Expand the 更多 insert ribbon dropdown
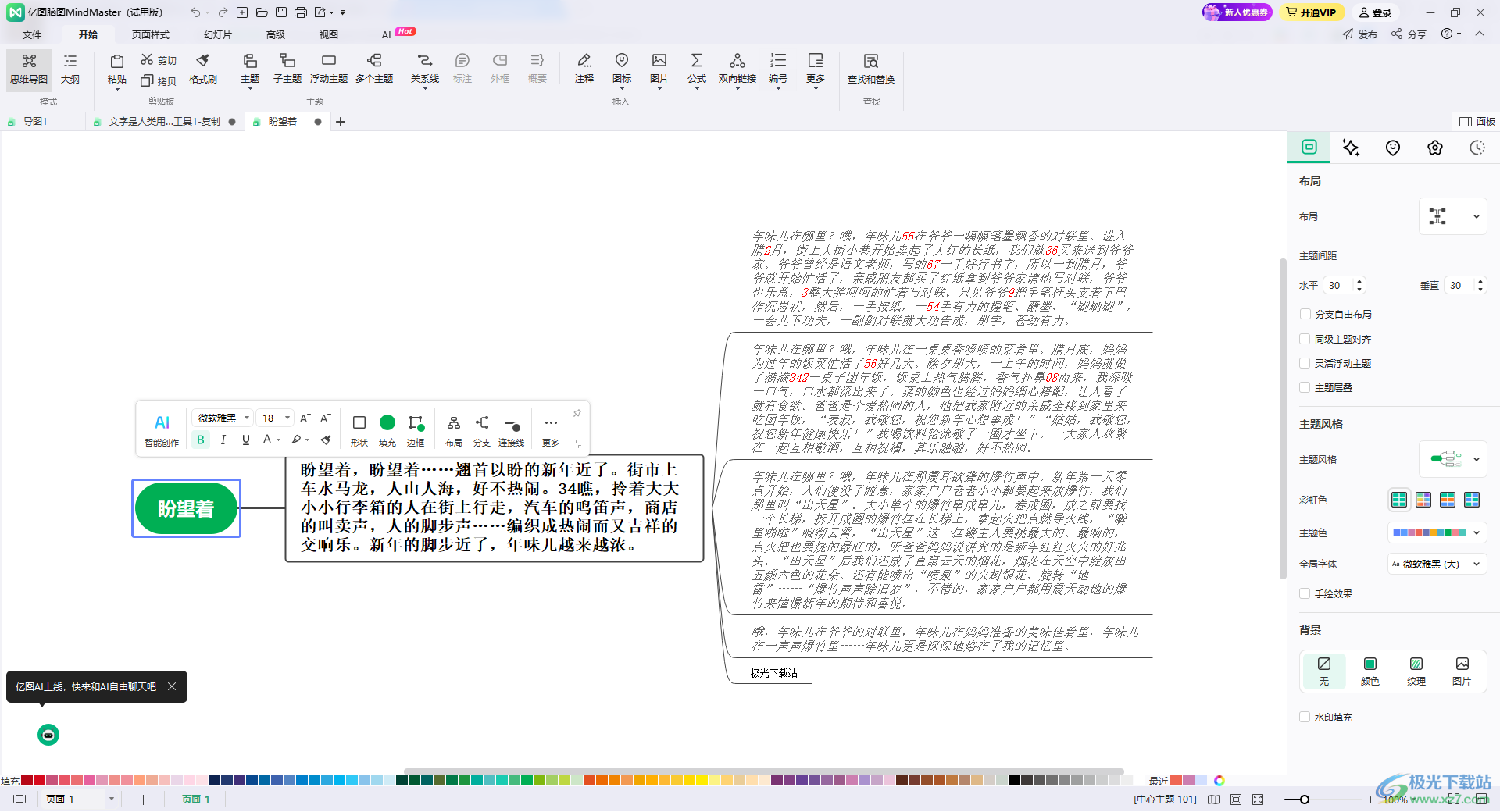Screen dimensions: 1500x812 click(816, 89)
